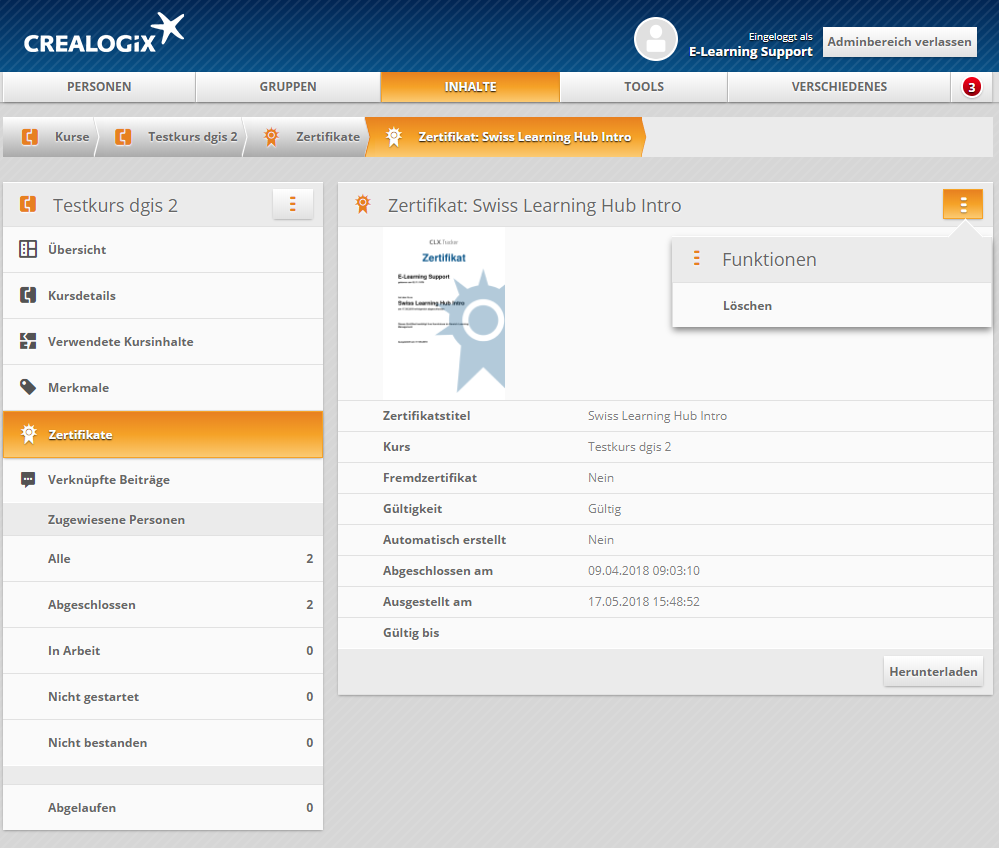The image size is (999, 848).
Task: Click the Verwendete Kursinhalte icon
Action: tap(28, 341)
